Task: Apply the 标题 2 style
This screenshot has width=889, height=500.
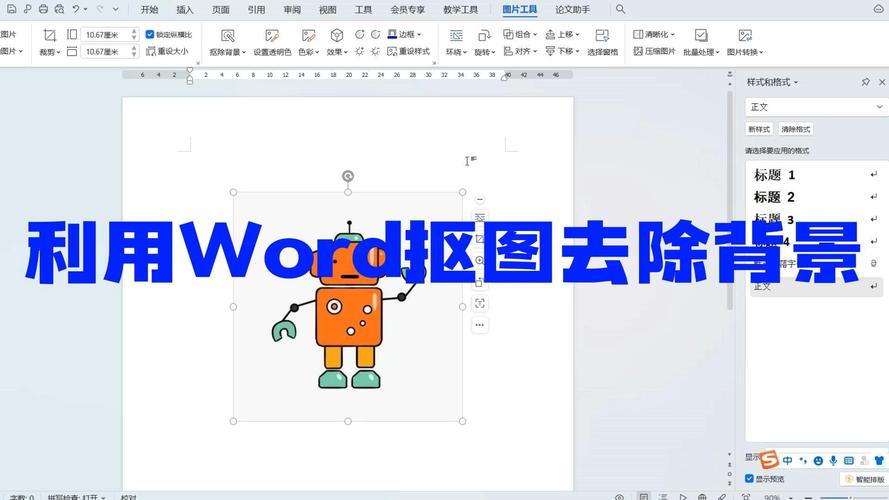Action: [x=816, y=197]
